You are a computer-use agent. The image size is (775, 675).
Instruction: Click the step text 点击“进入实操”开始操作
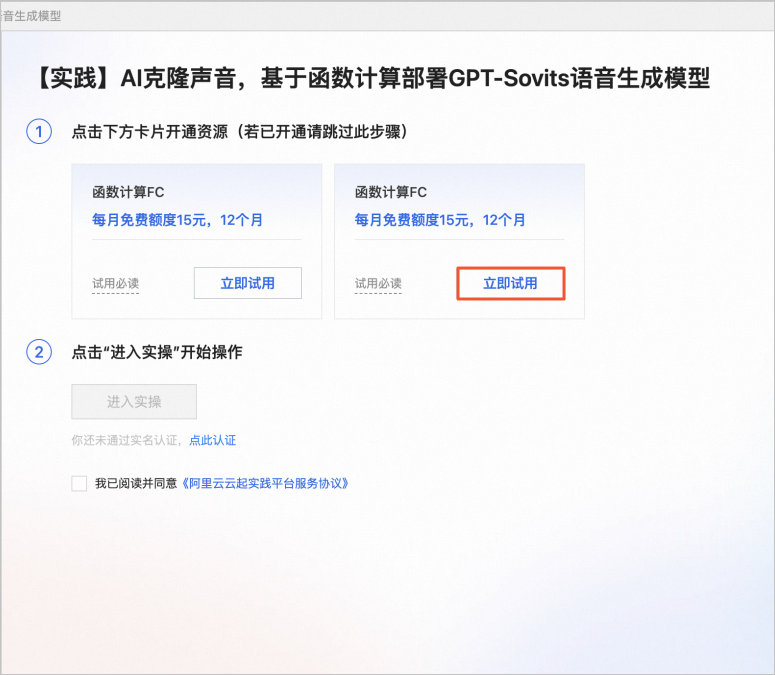click(x=157, y=352)
